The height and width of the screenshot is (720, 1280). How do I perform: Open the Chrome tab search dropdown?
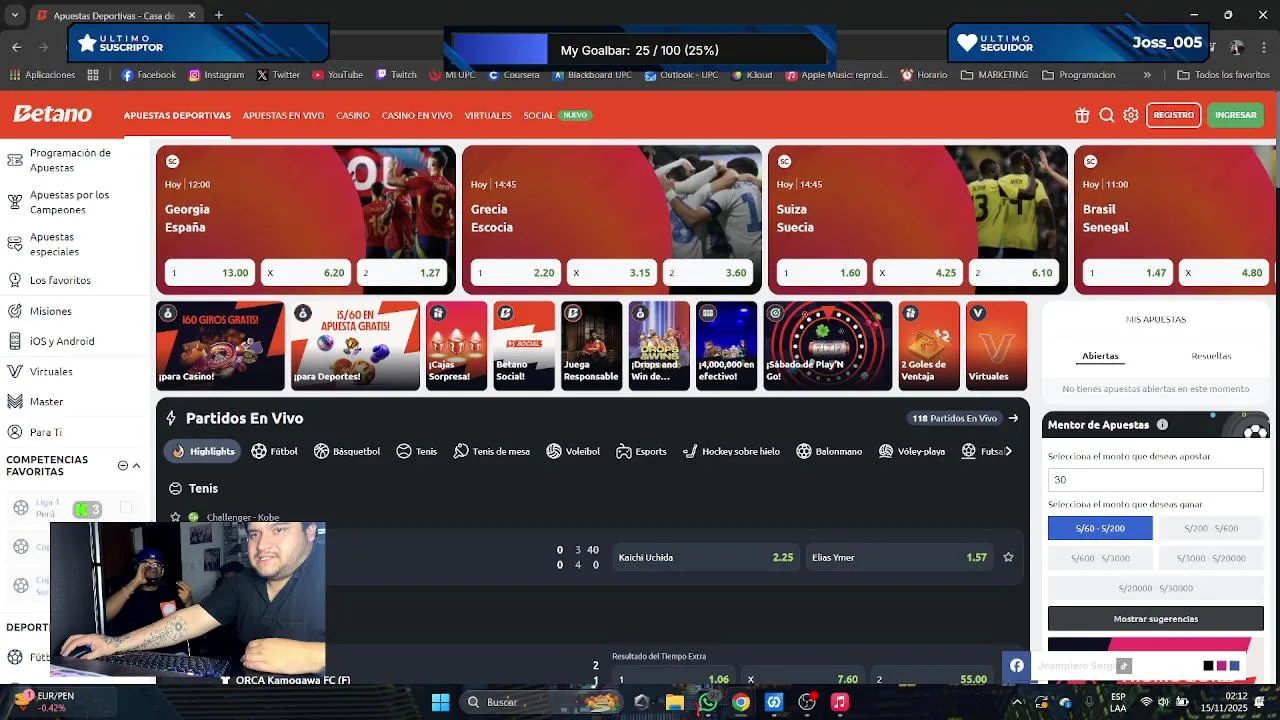[x=14, y=15]
